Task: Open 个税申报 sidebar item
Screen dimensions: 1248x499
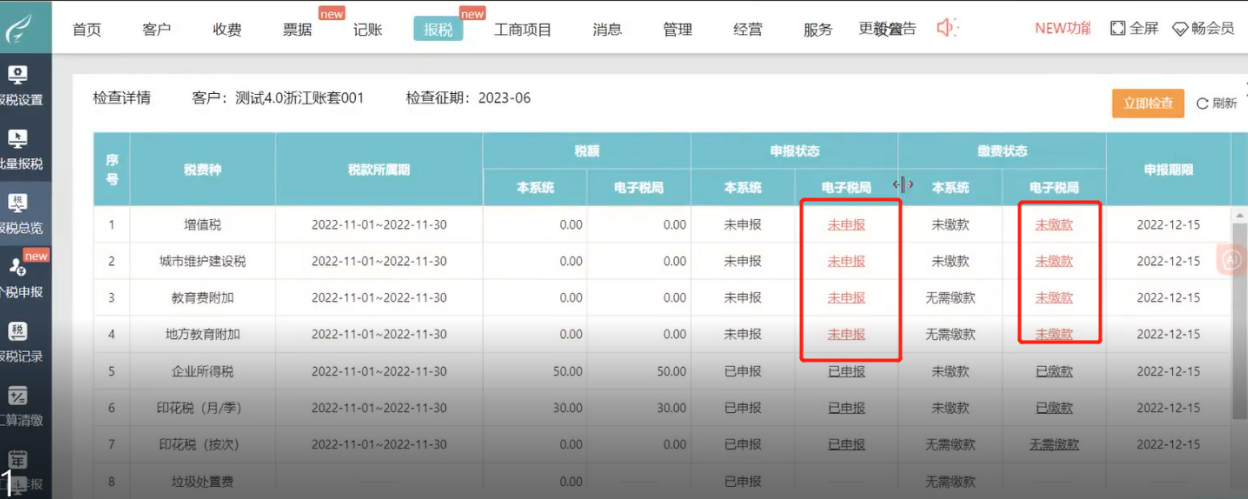Action: click(20, 278)
